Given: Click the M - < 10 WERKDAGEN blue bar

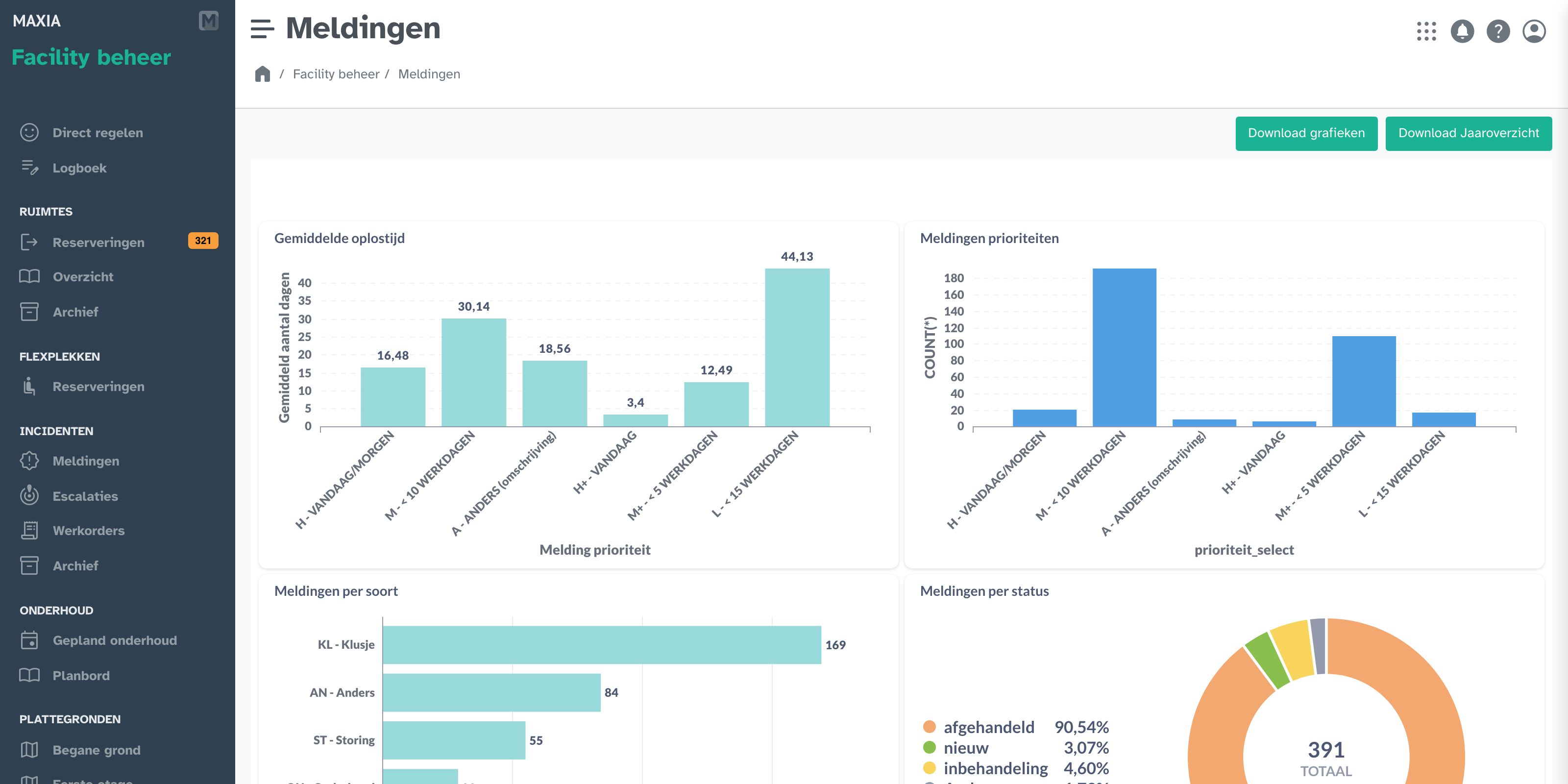Looking at the screenshot, I should click(1124, 347).
